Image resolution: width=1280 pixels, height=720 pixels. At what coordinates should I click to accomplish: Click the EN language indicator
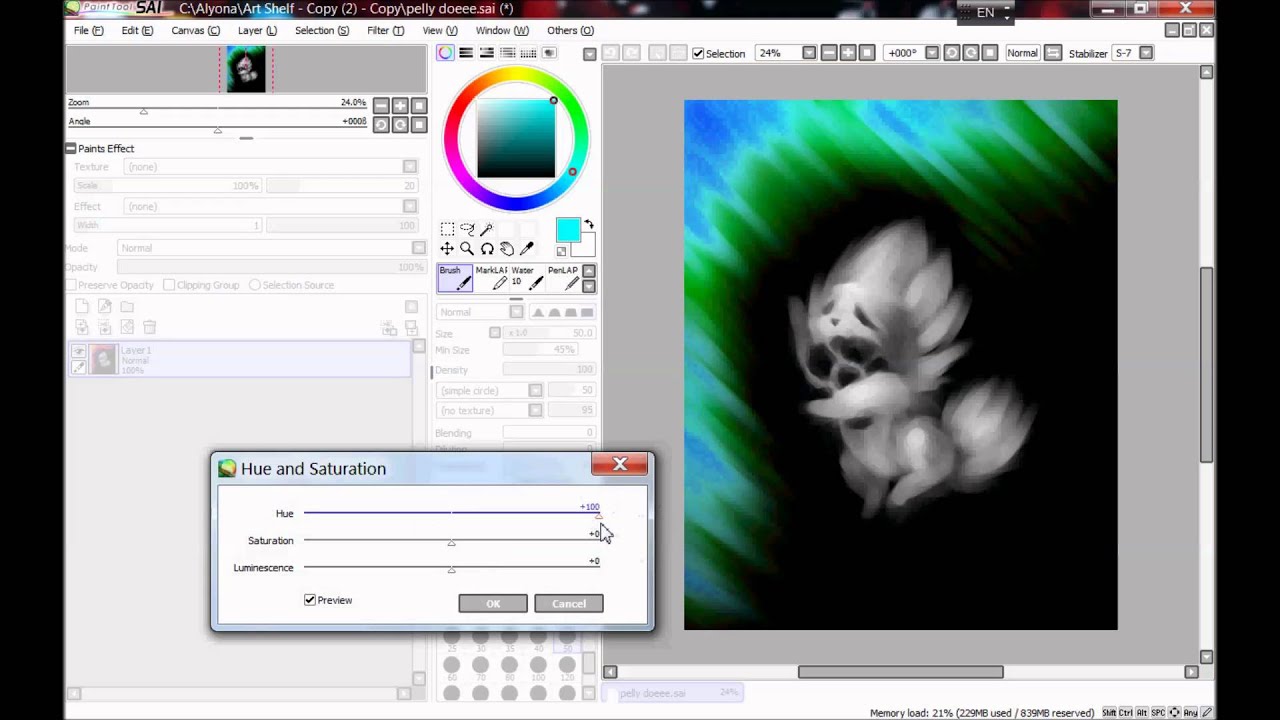[985, 12]
